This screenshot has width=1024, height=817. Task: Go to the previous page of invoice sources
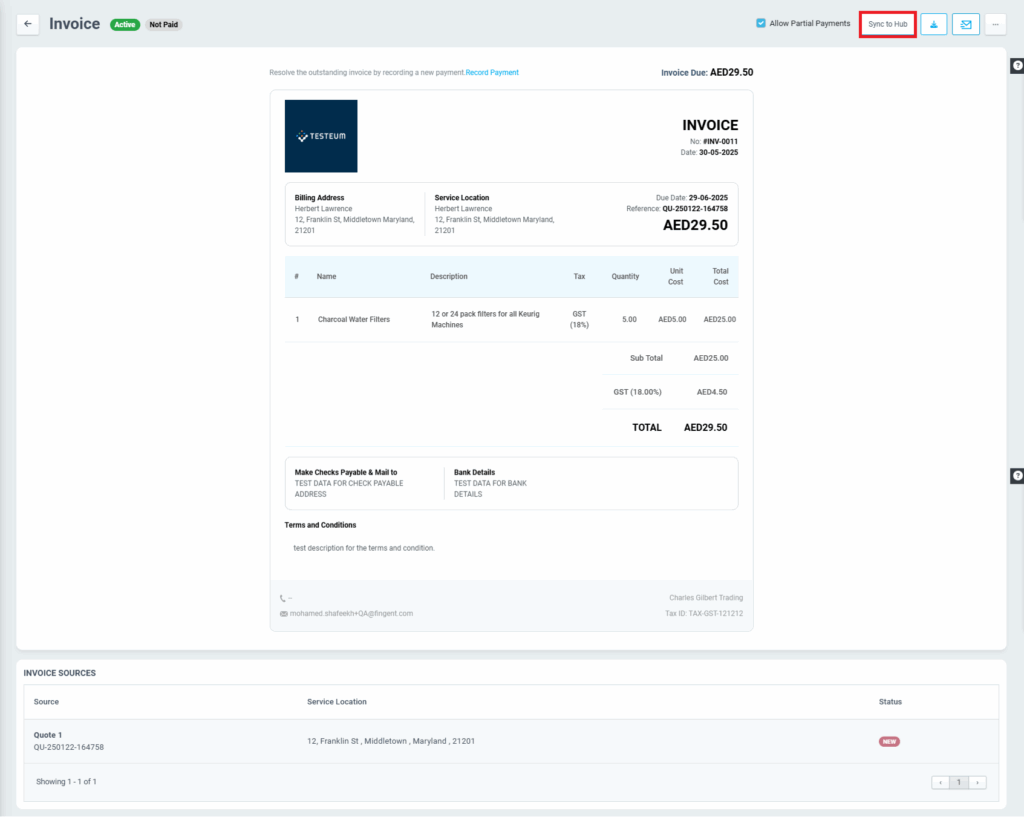(x=941, y=782)
